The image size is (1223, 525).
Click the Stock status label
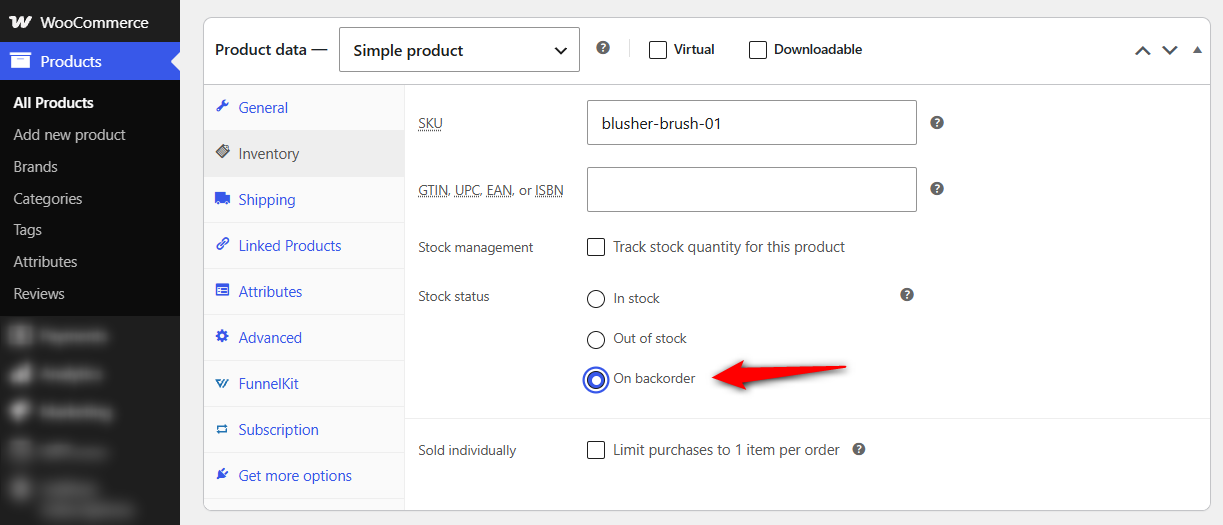[x=454, y=296]
